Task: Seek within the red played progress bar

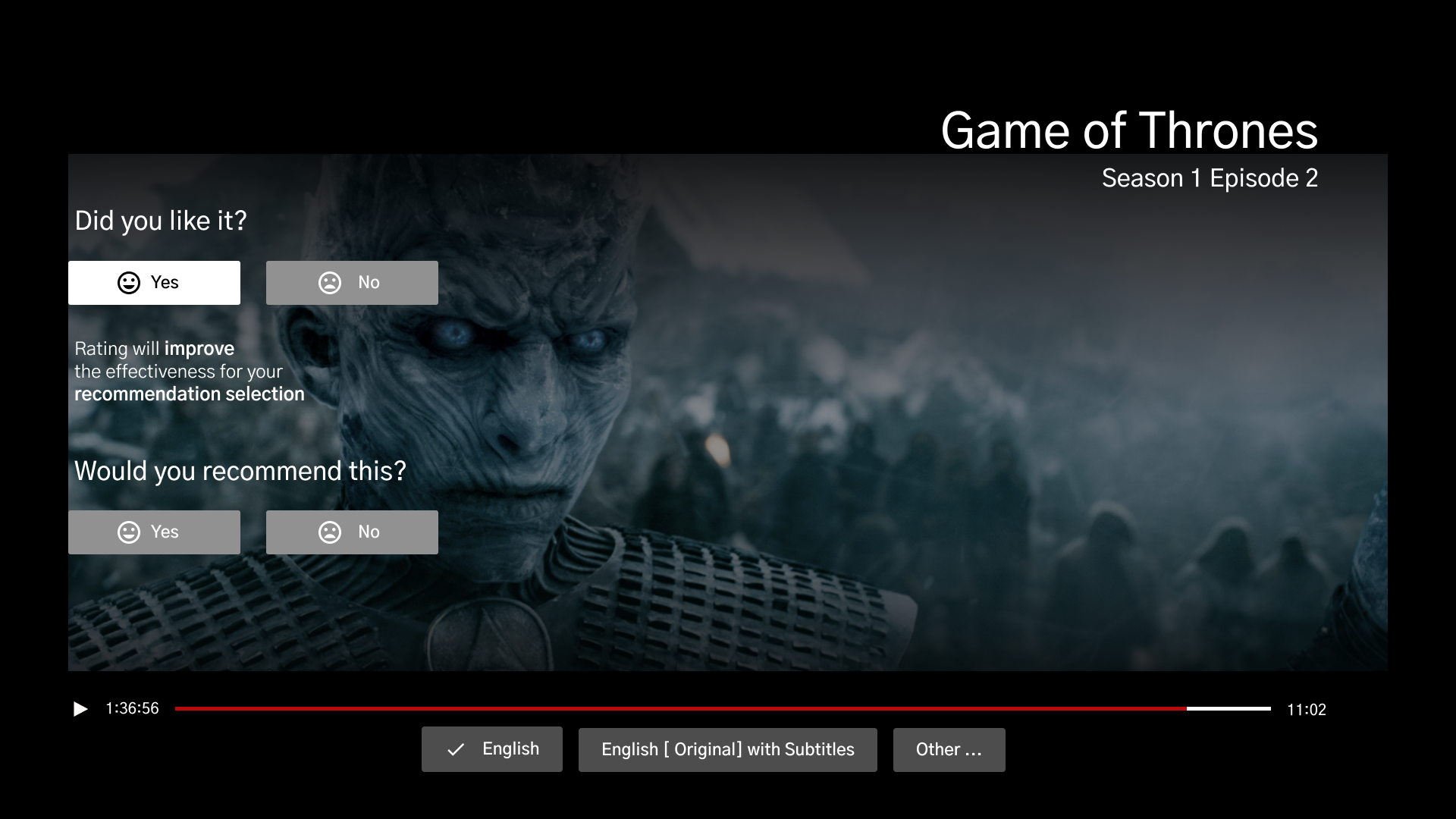Action: pos(680,708)
